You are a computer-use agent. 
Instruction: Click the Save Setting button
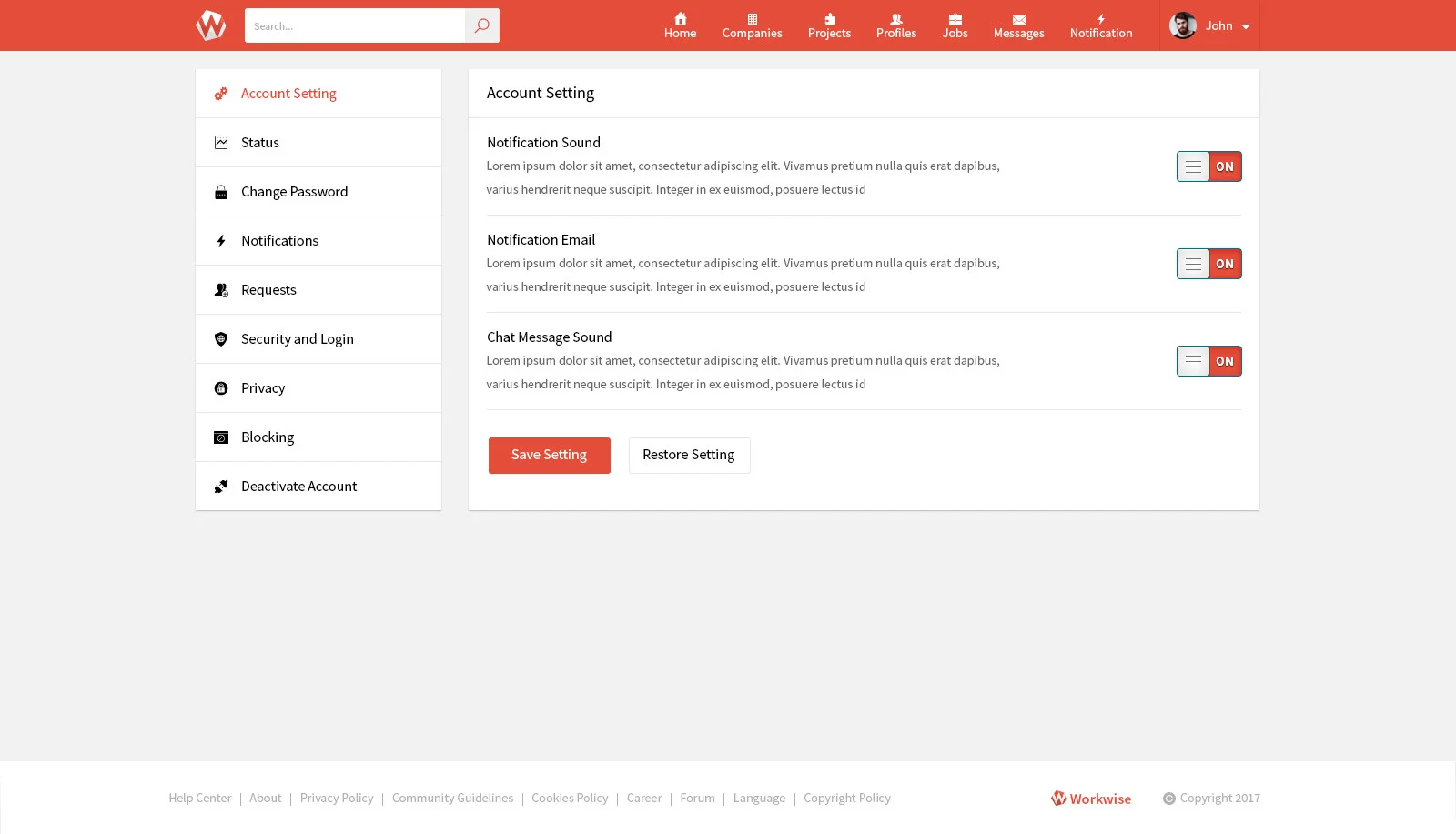point(549,455)
